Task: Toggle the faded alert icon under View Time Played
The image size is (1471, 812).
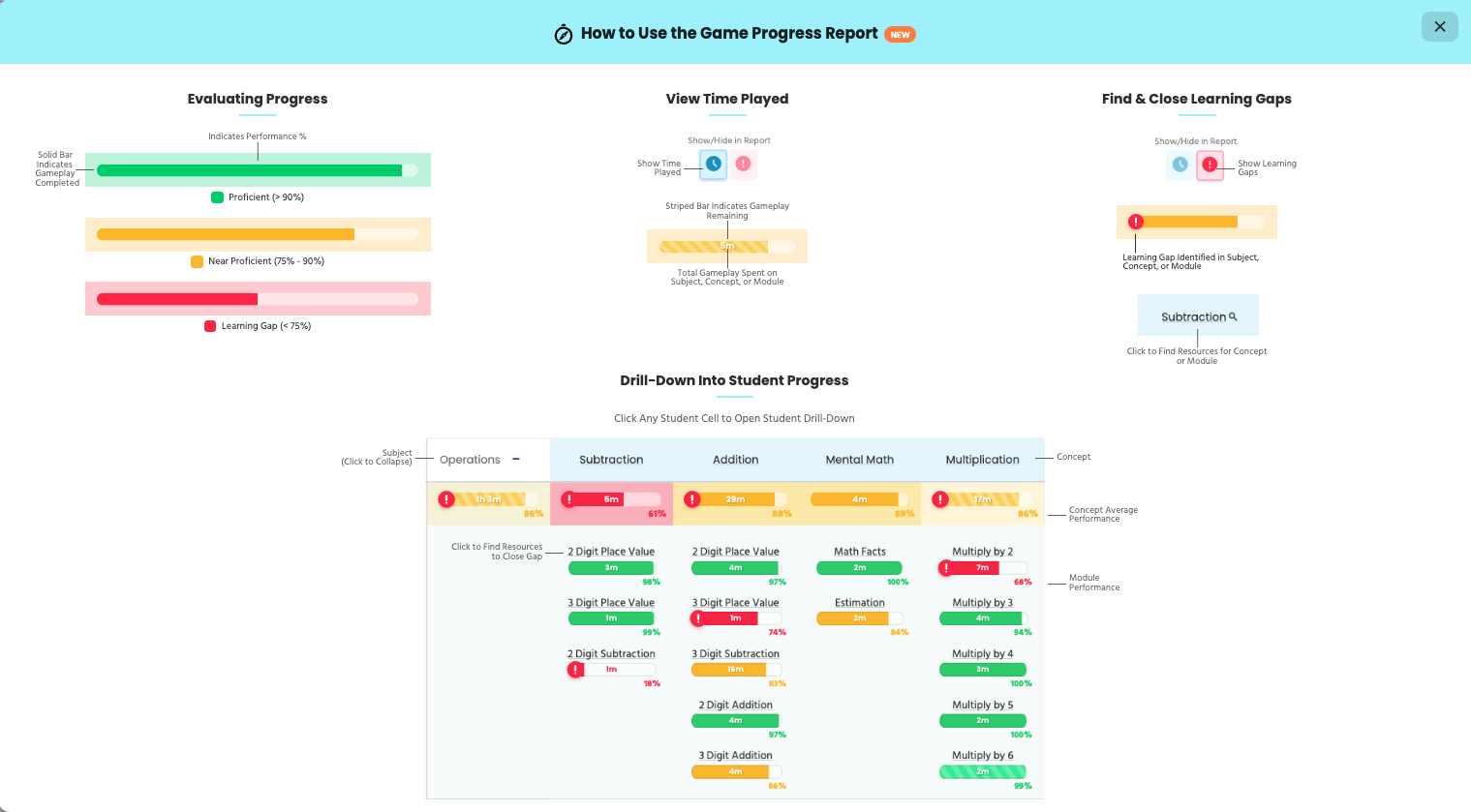Action: point(743,164)
